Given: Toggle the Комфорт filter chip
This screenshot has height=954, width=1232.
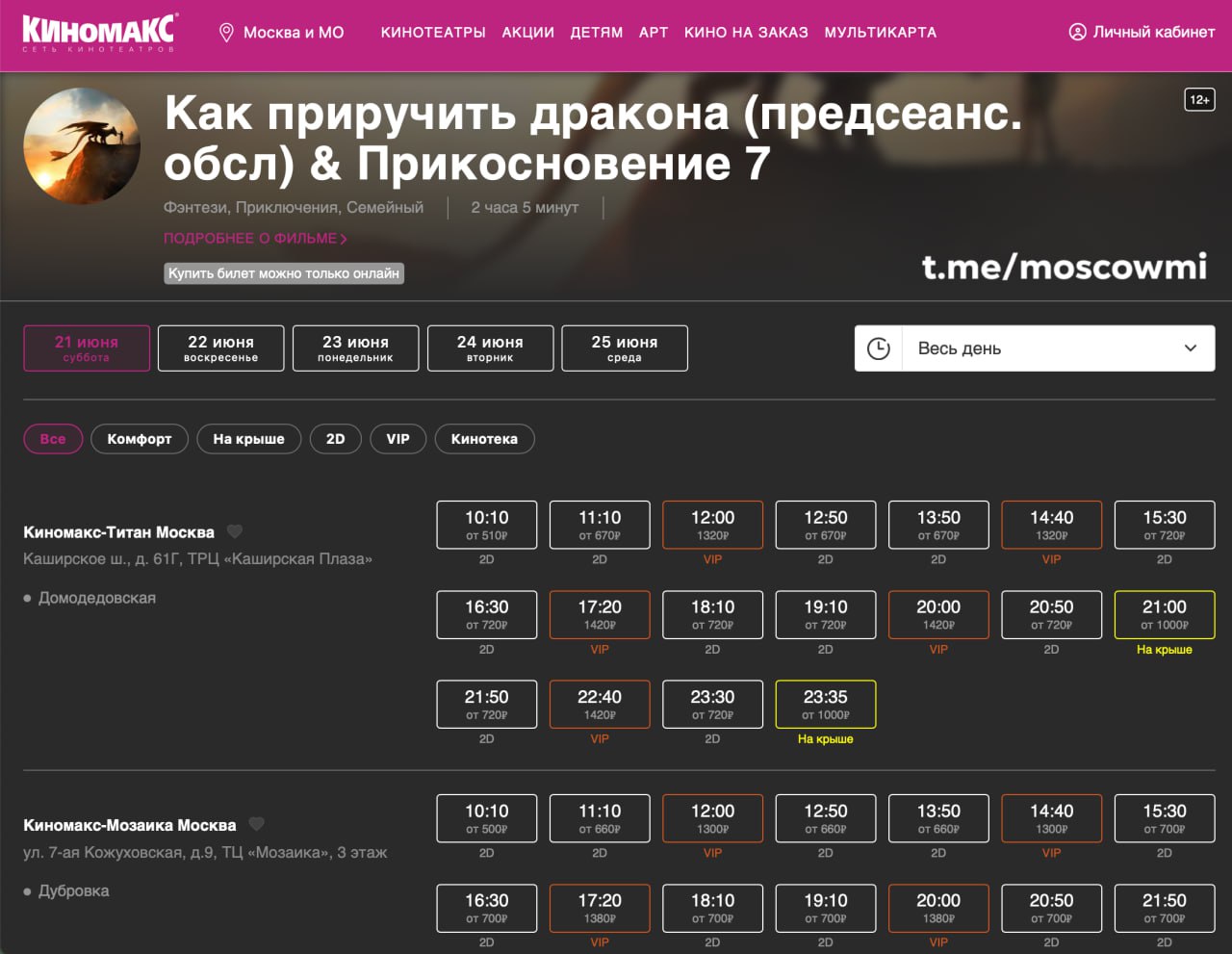Looking at the screenshot, I should (140, 439).
